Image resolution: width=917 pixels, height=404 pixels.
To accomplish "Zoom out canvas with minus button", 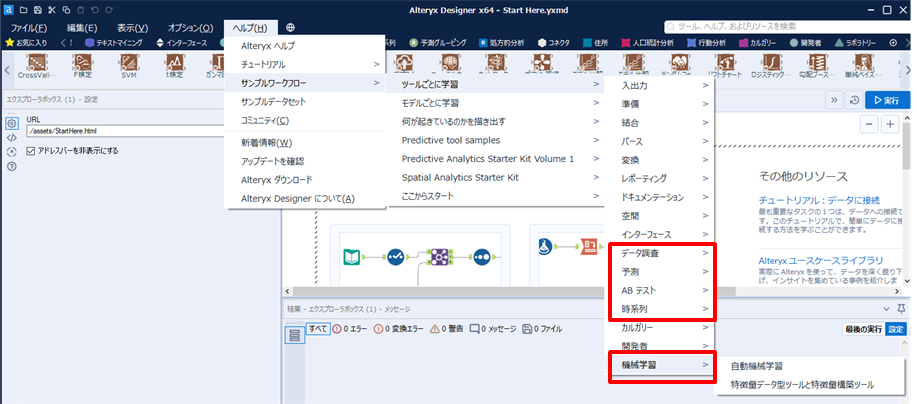I will tap(869, 125).
